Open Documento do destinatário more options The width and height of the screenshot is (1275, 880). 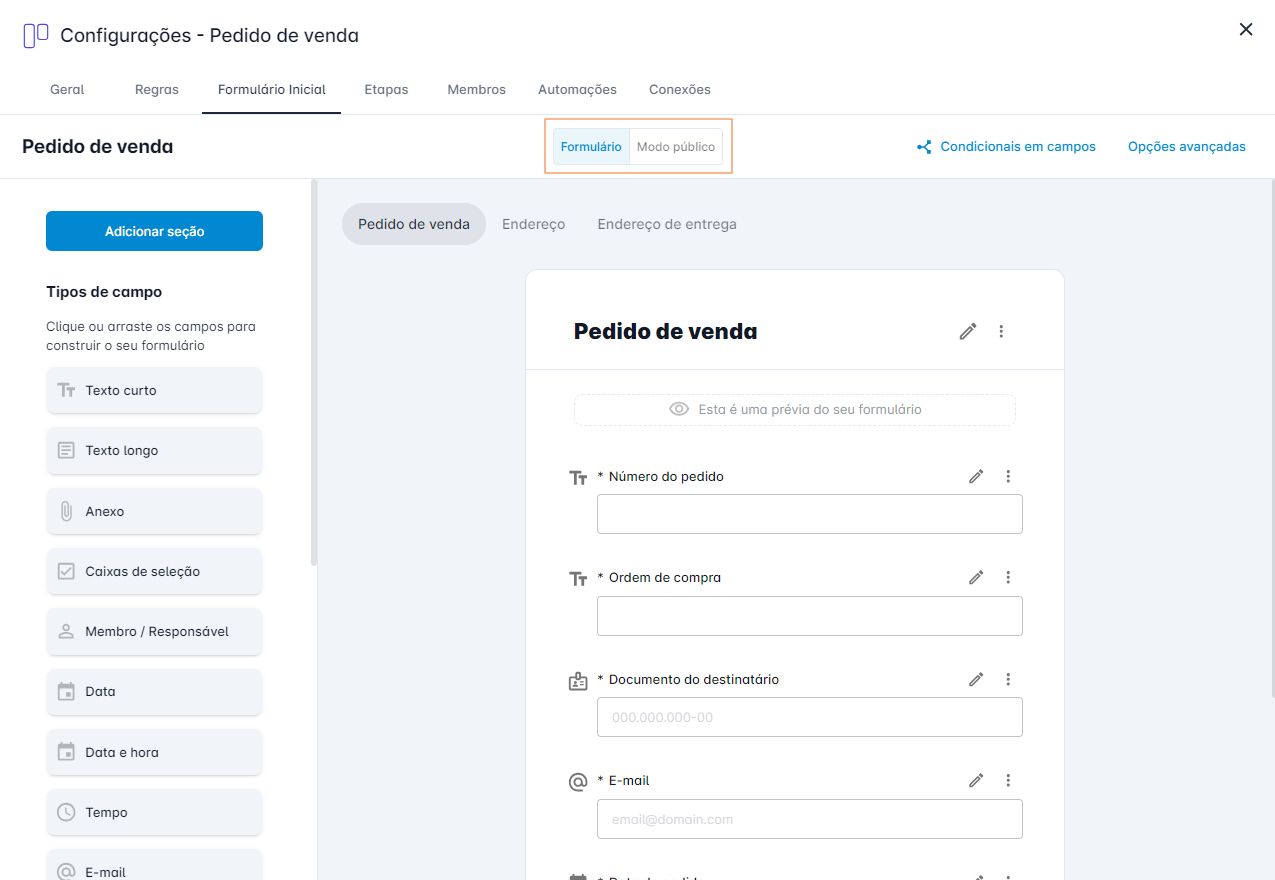coord(1008,679)
